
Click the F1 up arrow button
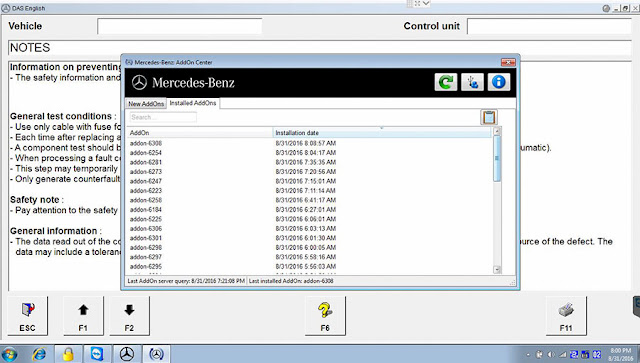[83, 316]
